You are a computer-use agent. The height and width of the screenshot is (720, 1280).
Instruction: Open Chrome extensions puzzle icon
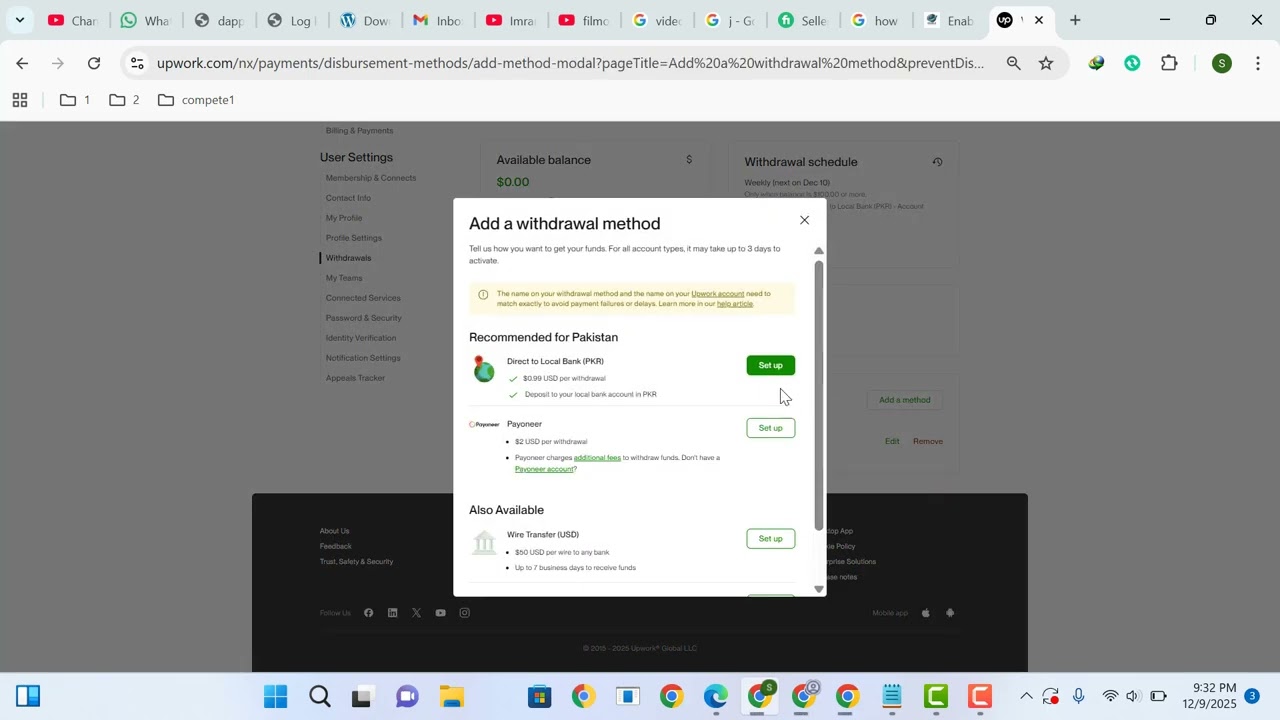[x=1169, y=63]
